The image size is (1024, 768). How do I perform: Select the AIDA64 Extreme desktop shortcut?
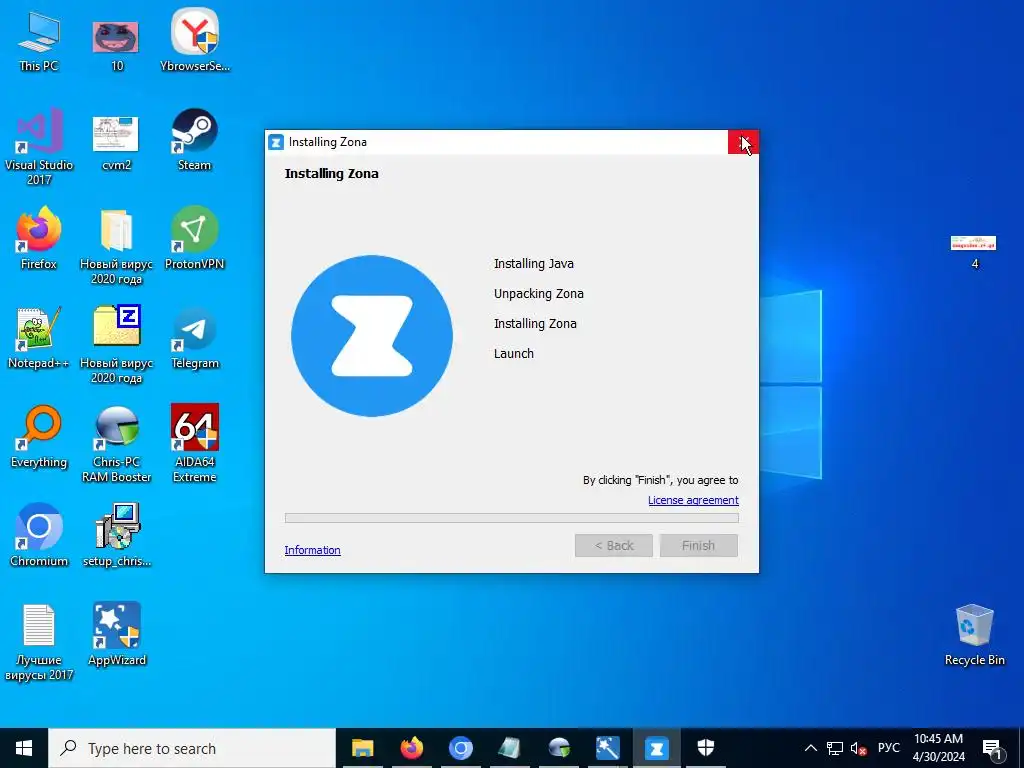[195, 443]
